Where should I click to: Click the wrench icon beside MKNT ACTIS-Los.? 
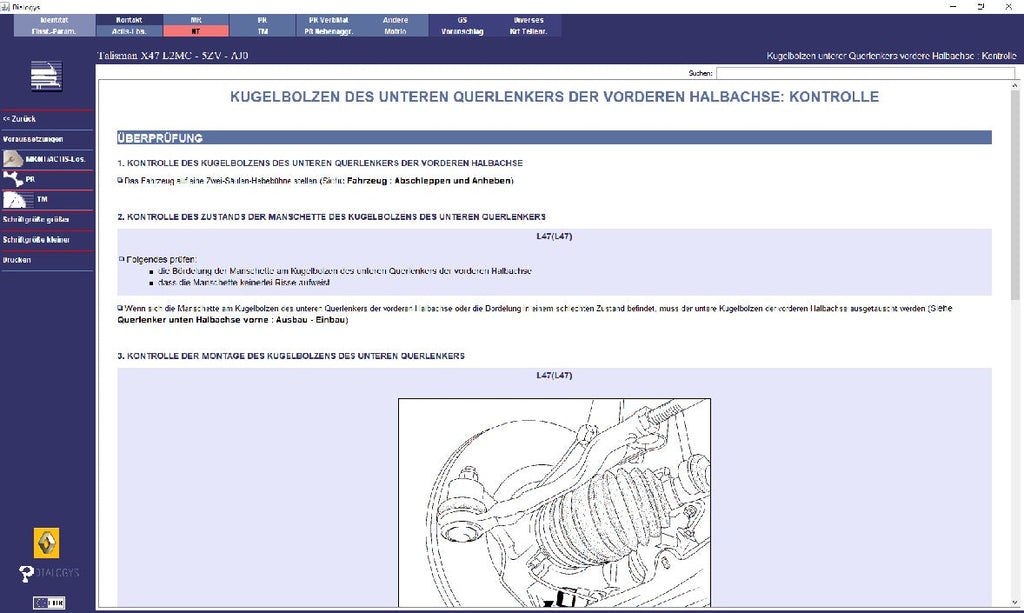[12, 159]
